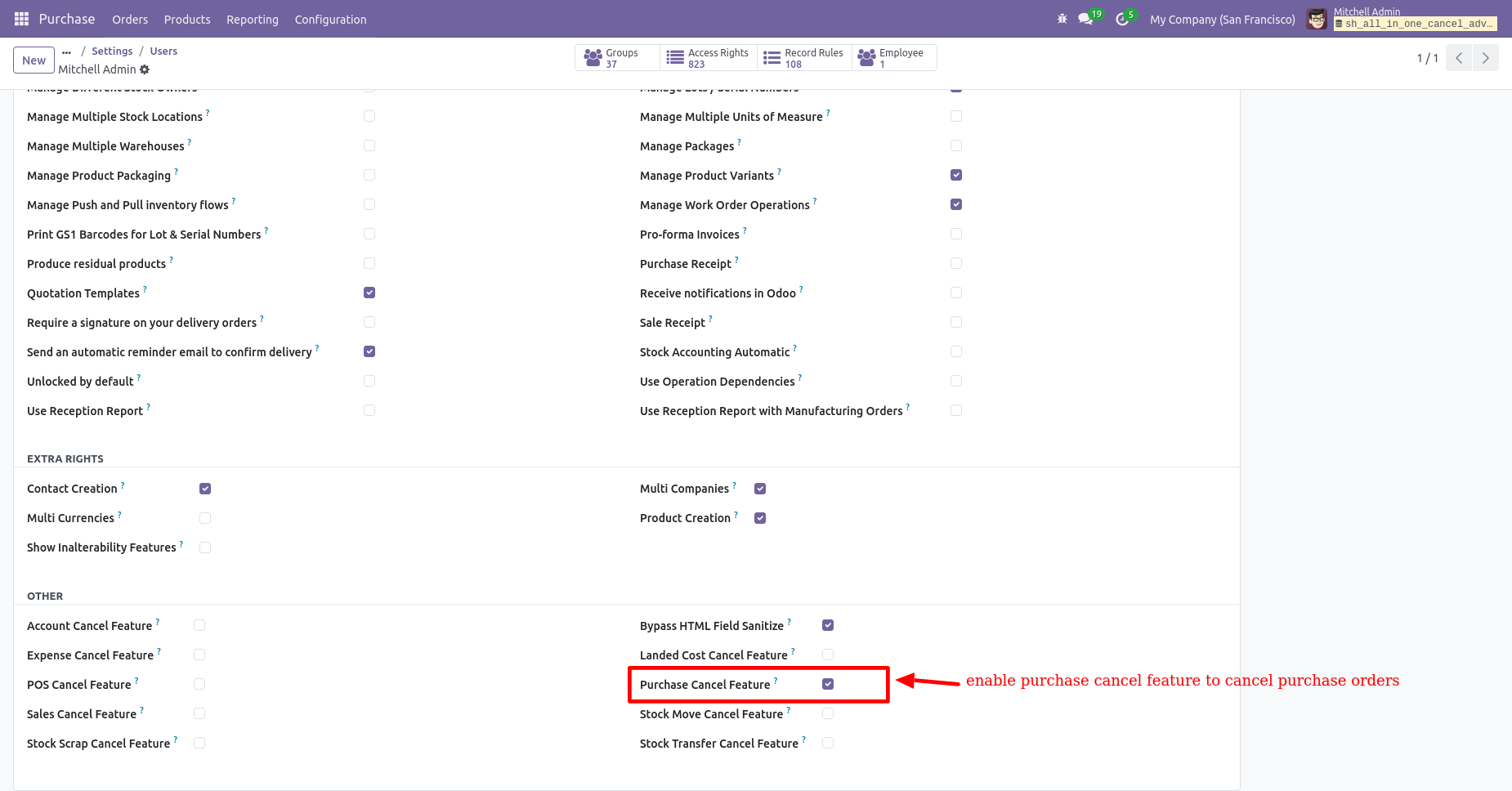
Task: Open the gear actions icon next to Mitchell Admin
Action: coord(145,69)
